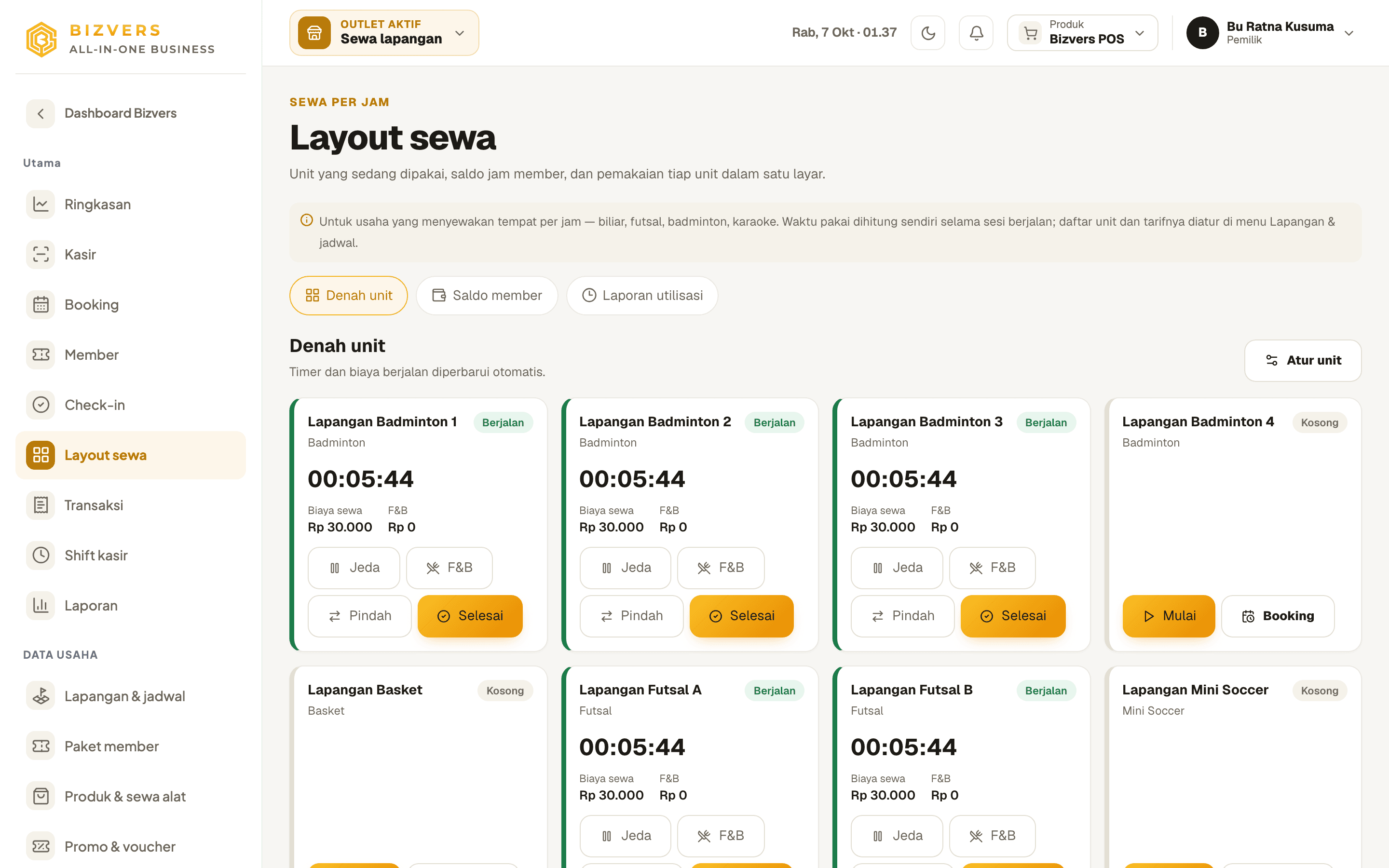The height and width of the screenshot is (868, 1389).
Task: Select Layout sewa in the sidebar
Action: click(130, 455)
